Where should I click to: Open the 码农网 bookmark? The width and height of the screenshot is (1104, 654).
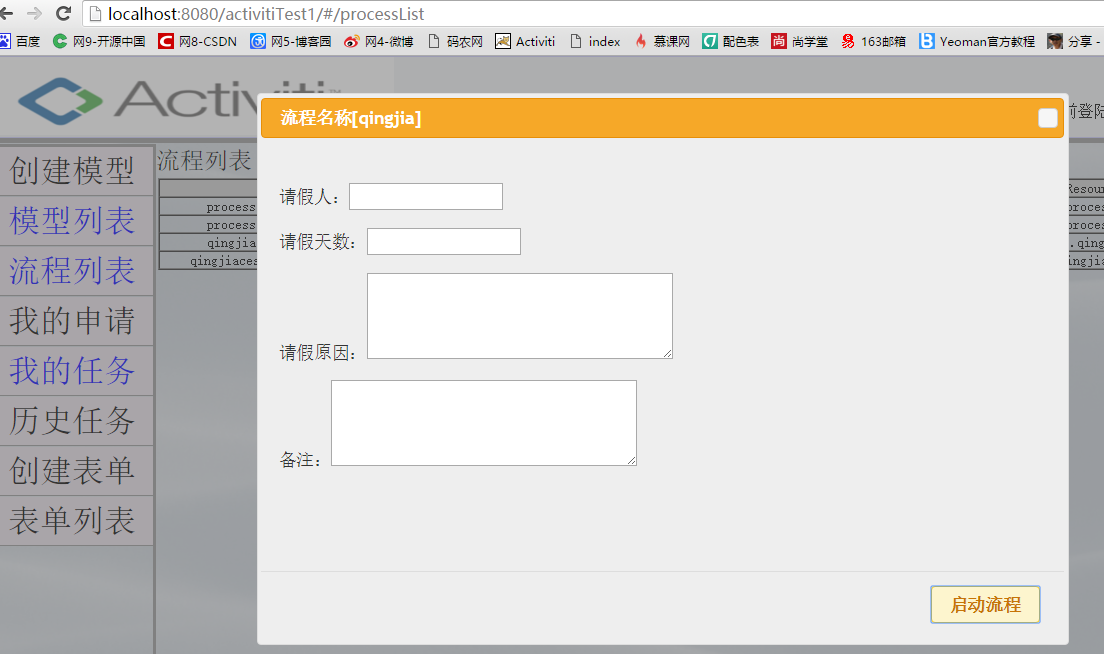pyautogui.click(x=456, y=42)
